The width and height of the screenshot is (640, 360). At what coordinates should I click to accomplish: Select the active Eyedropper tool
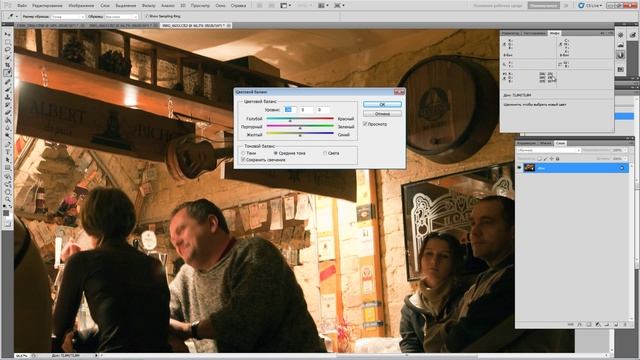click(x=7, y=73)
